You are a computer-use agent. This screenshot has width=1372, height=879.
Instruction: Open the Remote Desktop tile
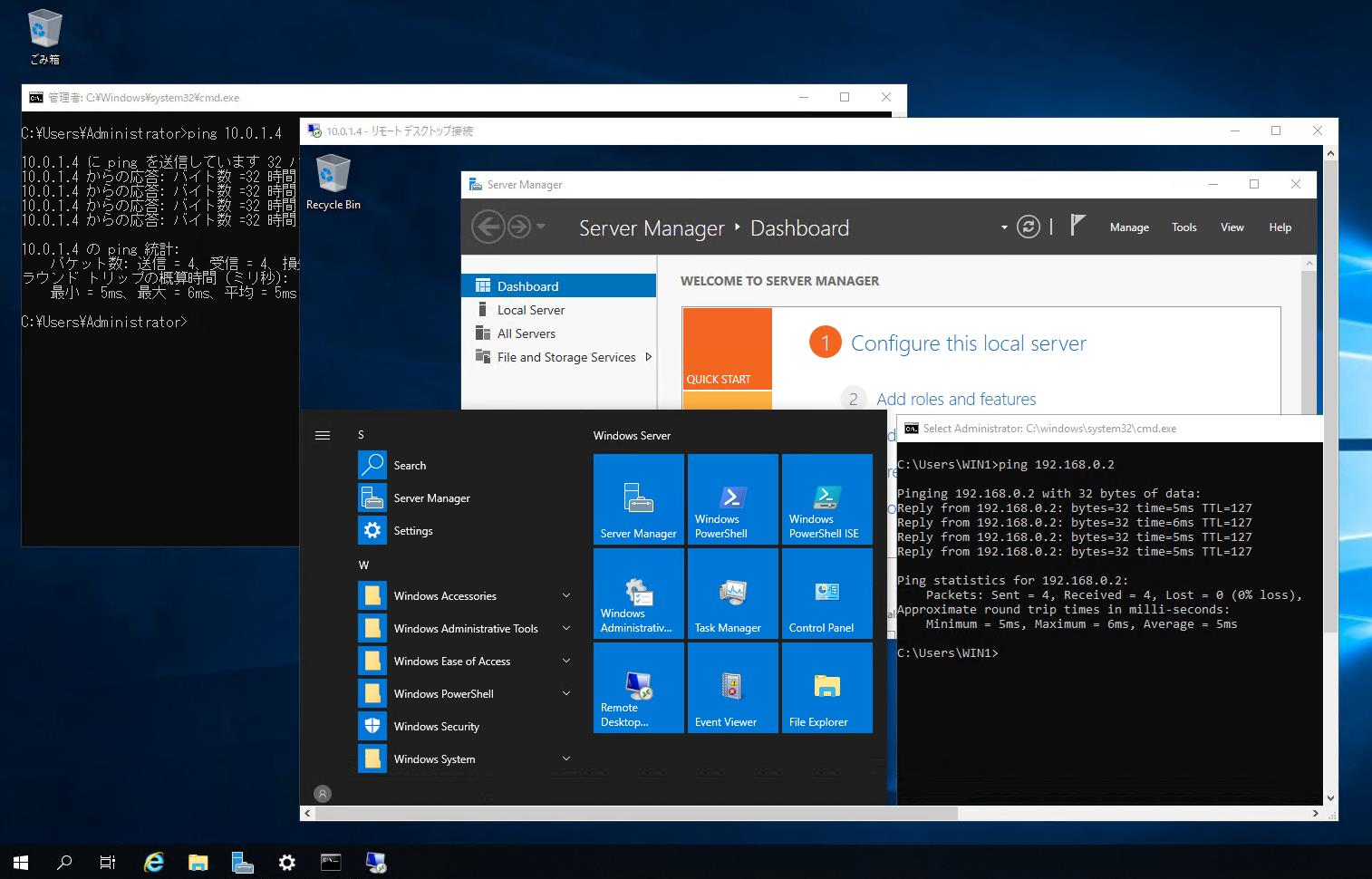tap(639, 688)
